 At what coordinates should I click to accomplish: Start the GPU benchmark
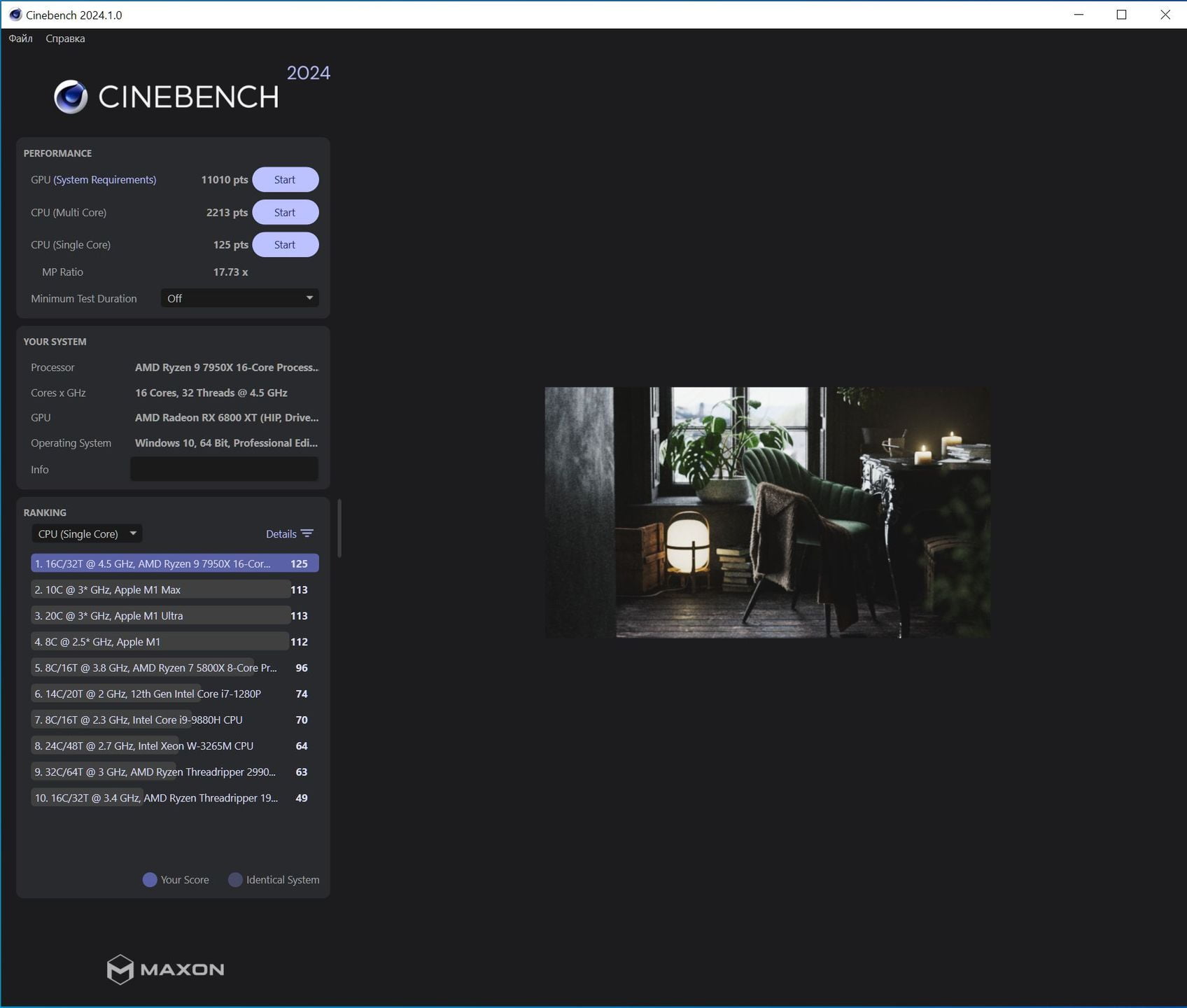point(285,180)
